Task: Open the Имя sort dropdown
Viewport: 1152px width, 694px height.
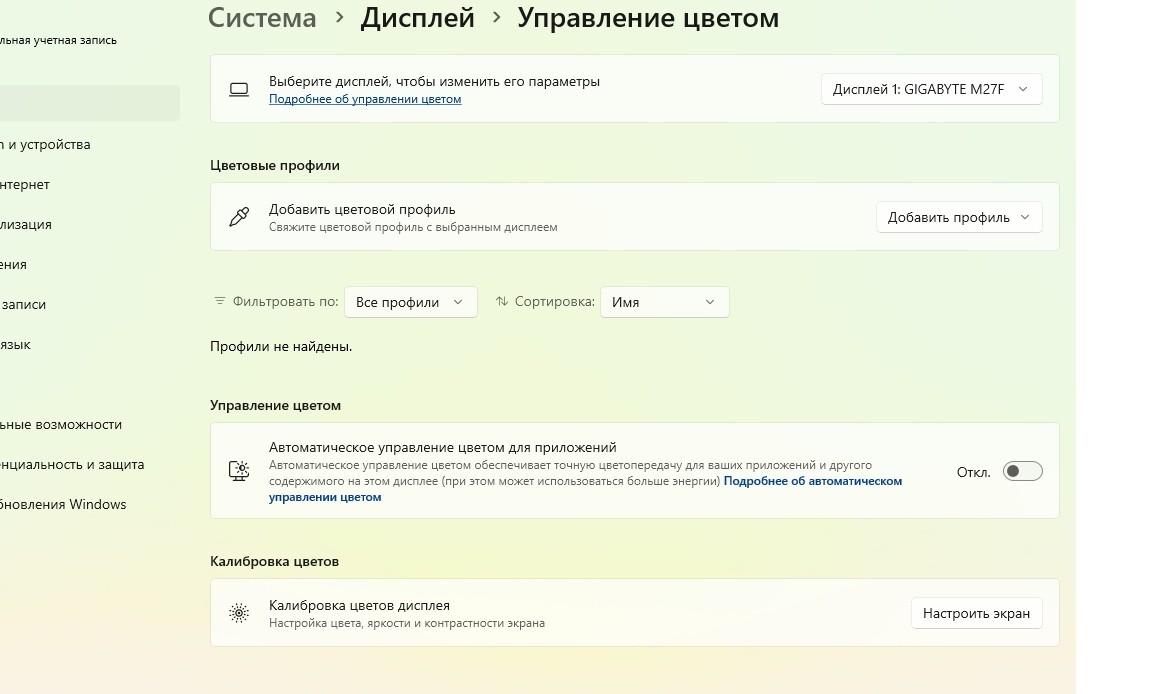Action: (x=664, y=302)
